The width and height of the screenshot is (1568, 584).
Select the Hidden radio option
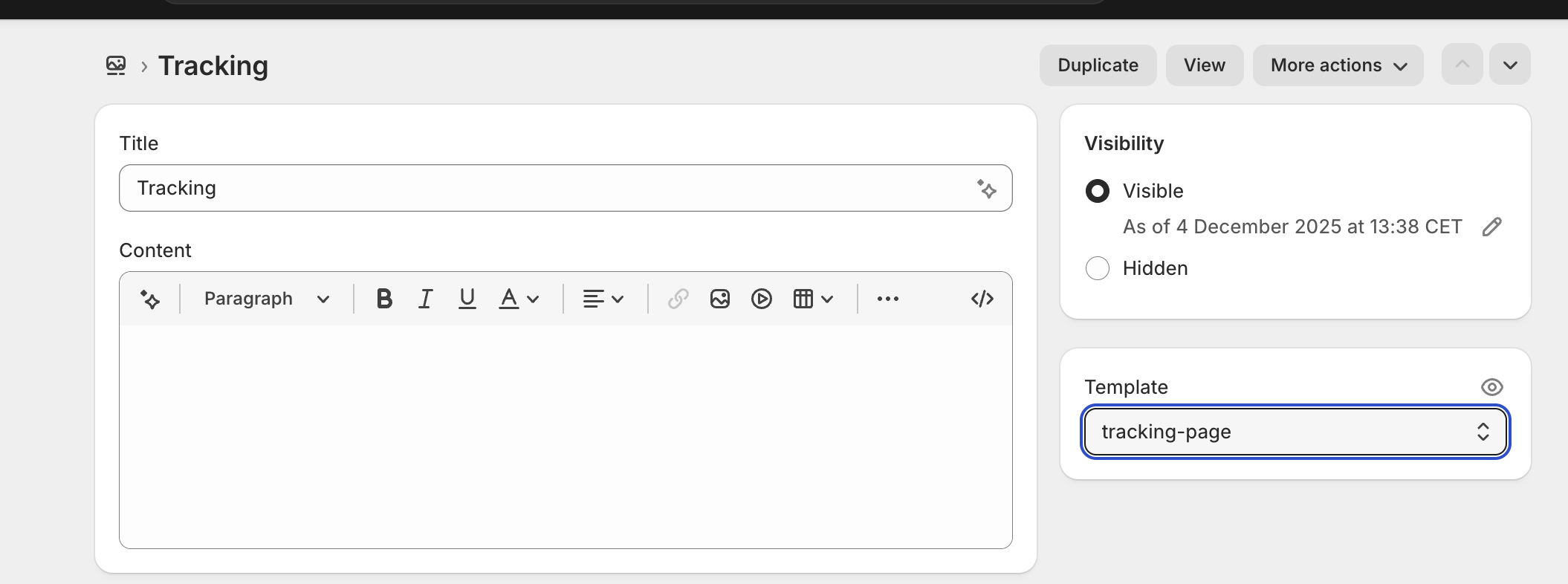click(1097, 268)
